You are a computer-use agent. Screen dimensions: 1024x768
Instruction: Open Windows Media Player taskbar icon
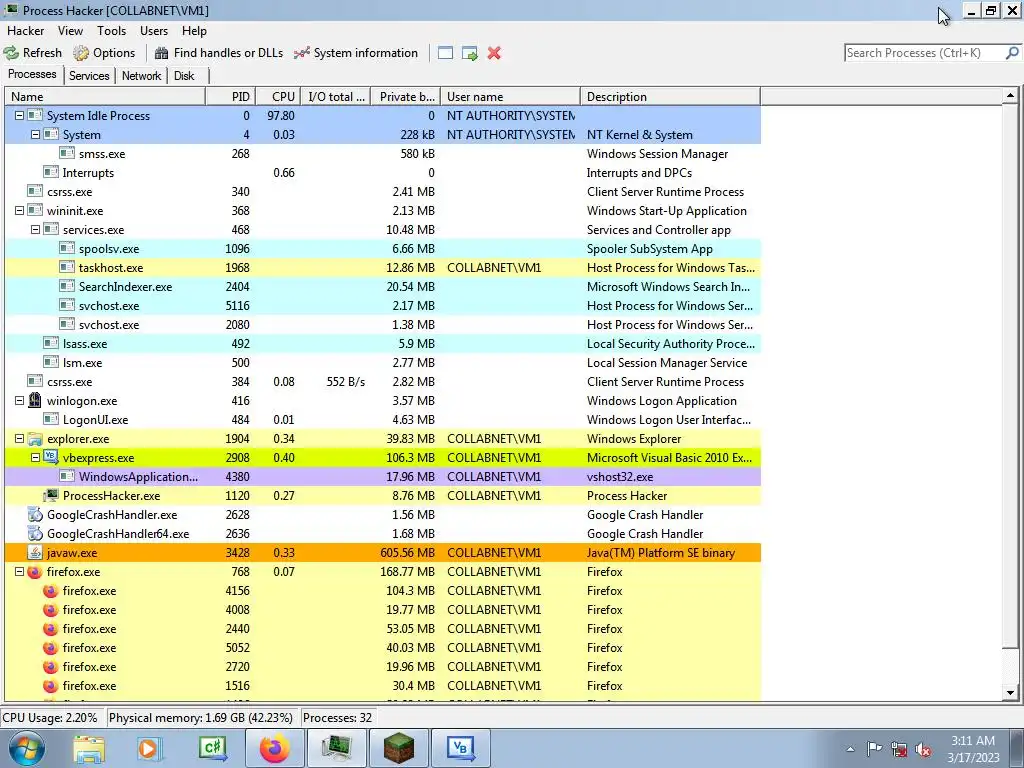(149, 748)
